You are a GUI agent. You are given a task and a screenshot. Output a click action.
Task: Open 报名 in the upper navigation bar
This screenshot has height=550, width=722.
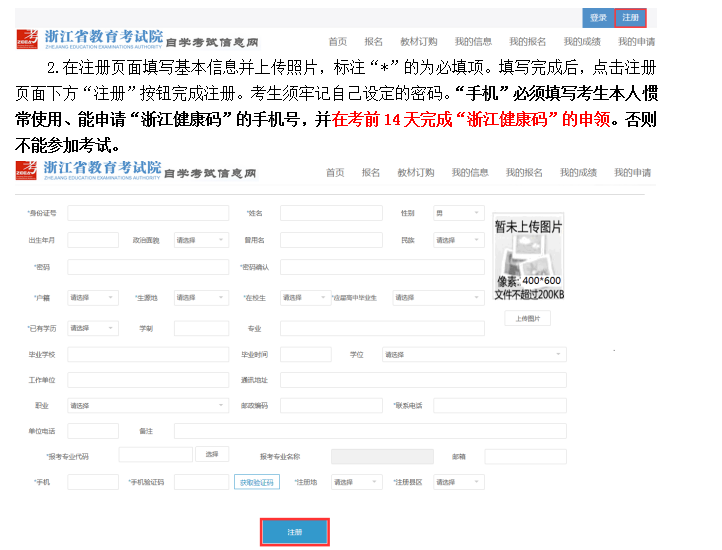(373, 42)
